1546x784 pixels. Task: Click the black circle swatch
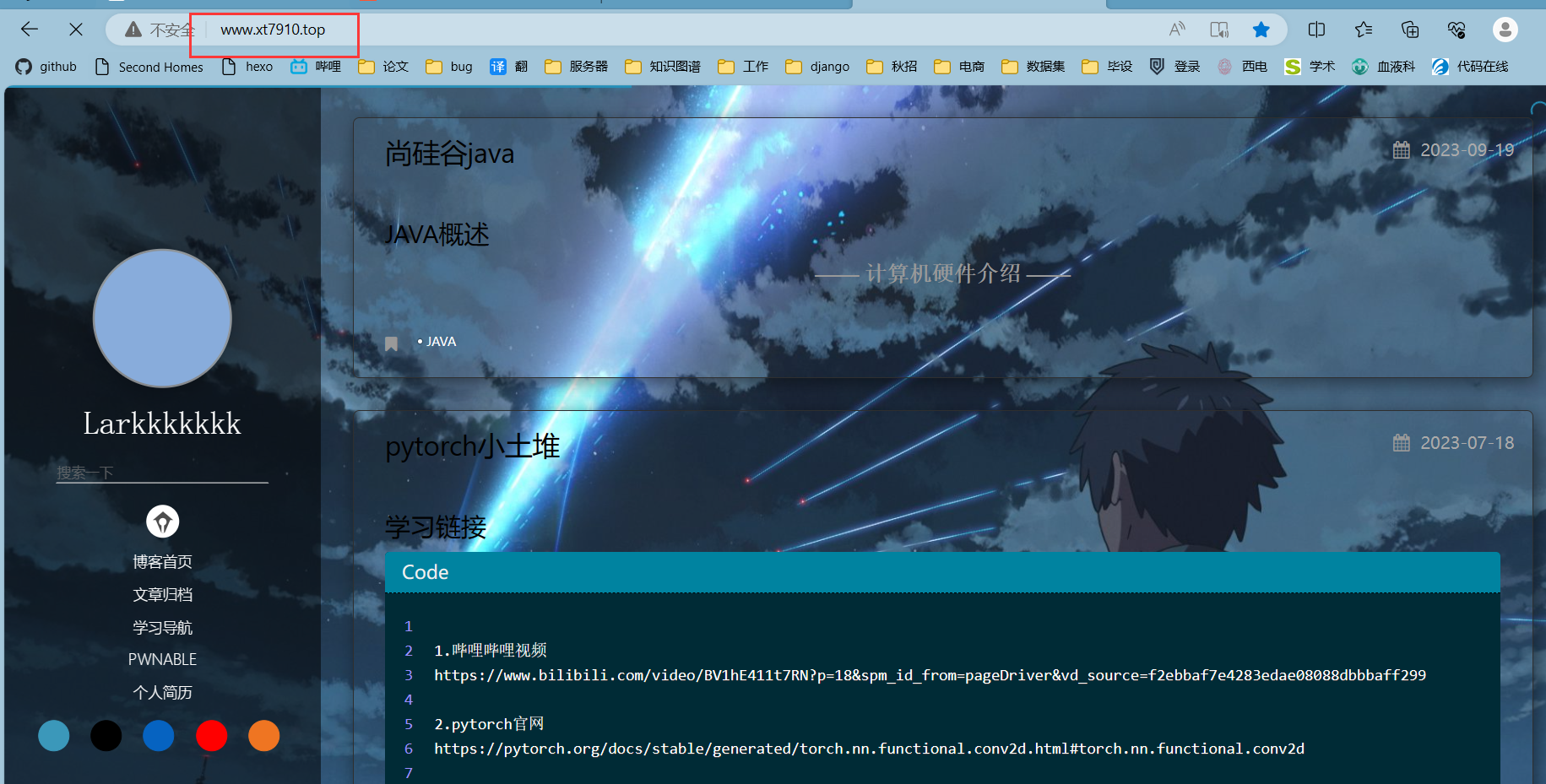[x=106, y=736]
